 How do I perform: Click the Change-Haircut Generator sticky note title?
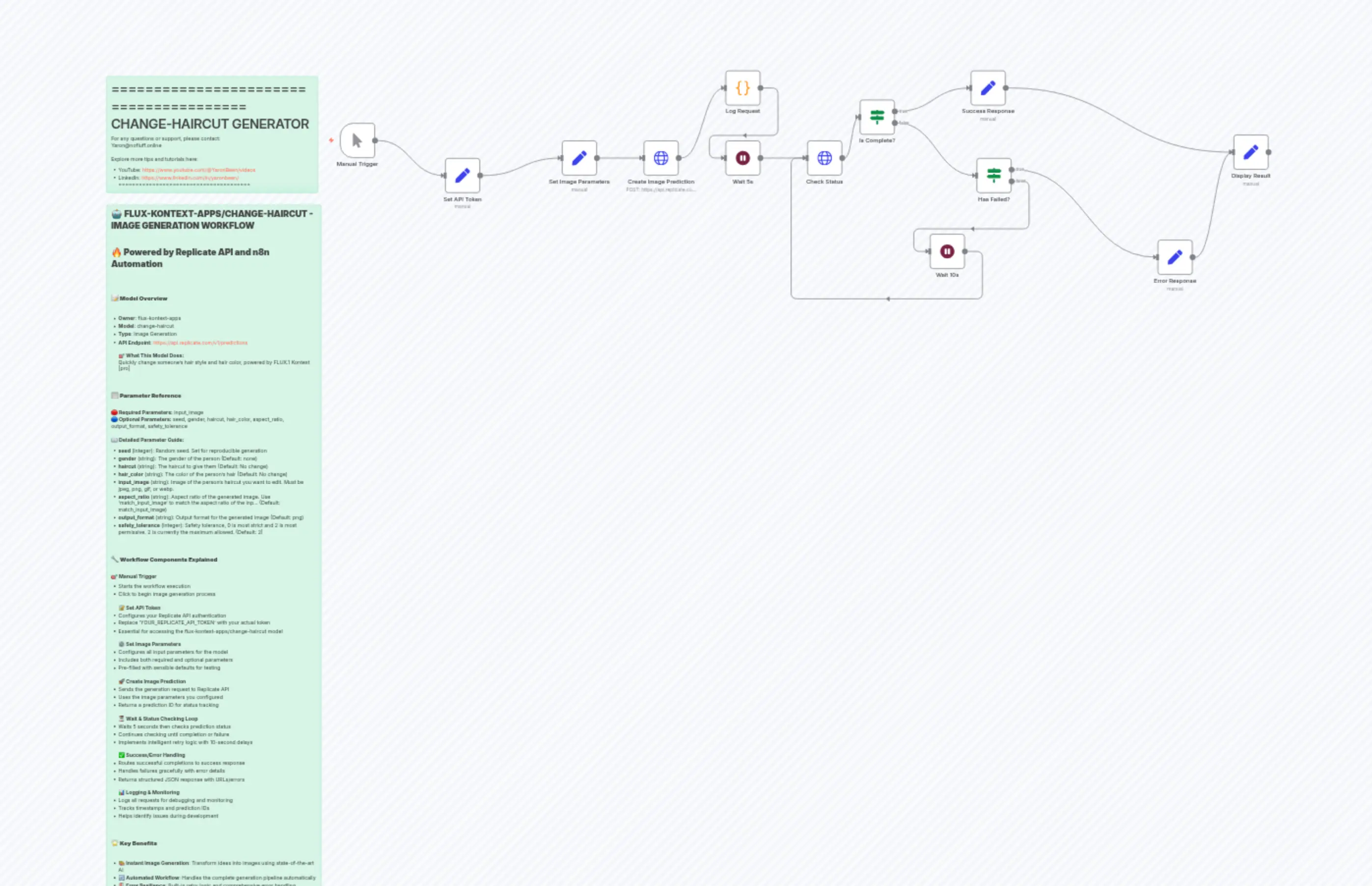[x=210, y=124]
